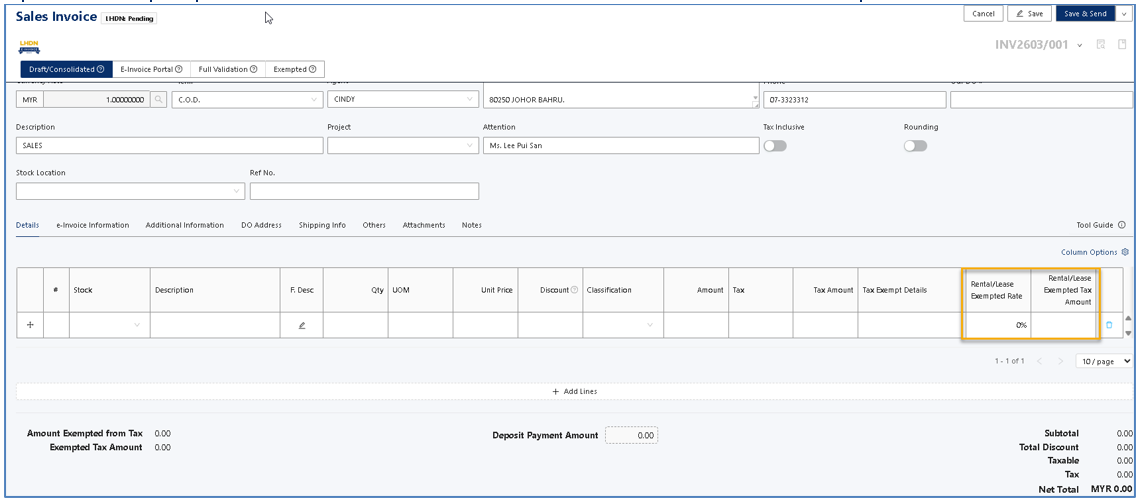The image size is (1143, 500).
Task: Click the Tool Guide info icon
Action: coord(1121,225)
